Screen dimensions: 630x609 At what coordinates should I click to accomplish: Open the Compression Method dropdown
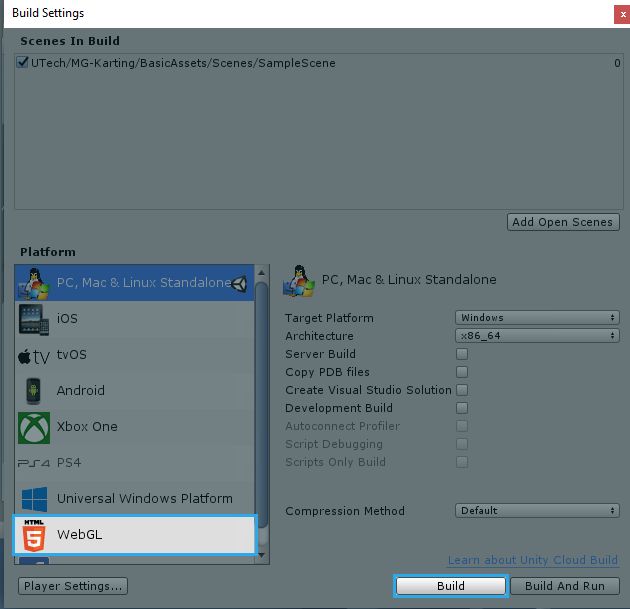[x=537, y=511]
